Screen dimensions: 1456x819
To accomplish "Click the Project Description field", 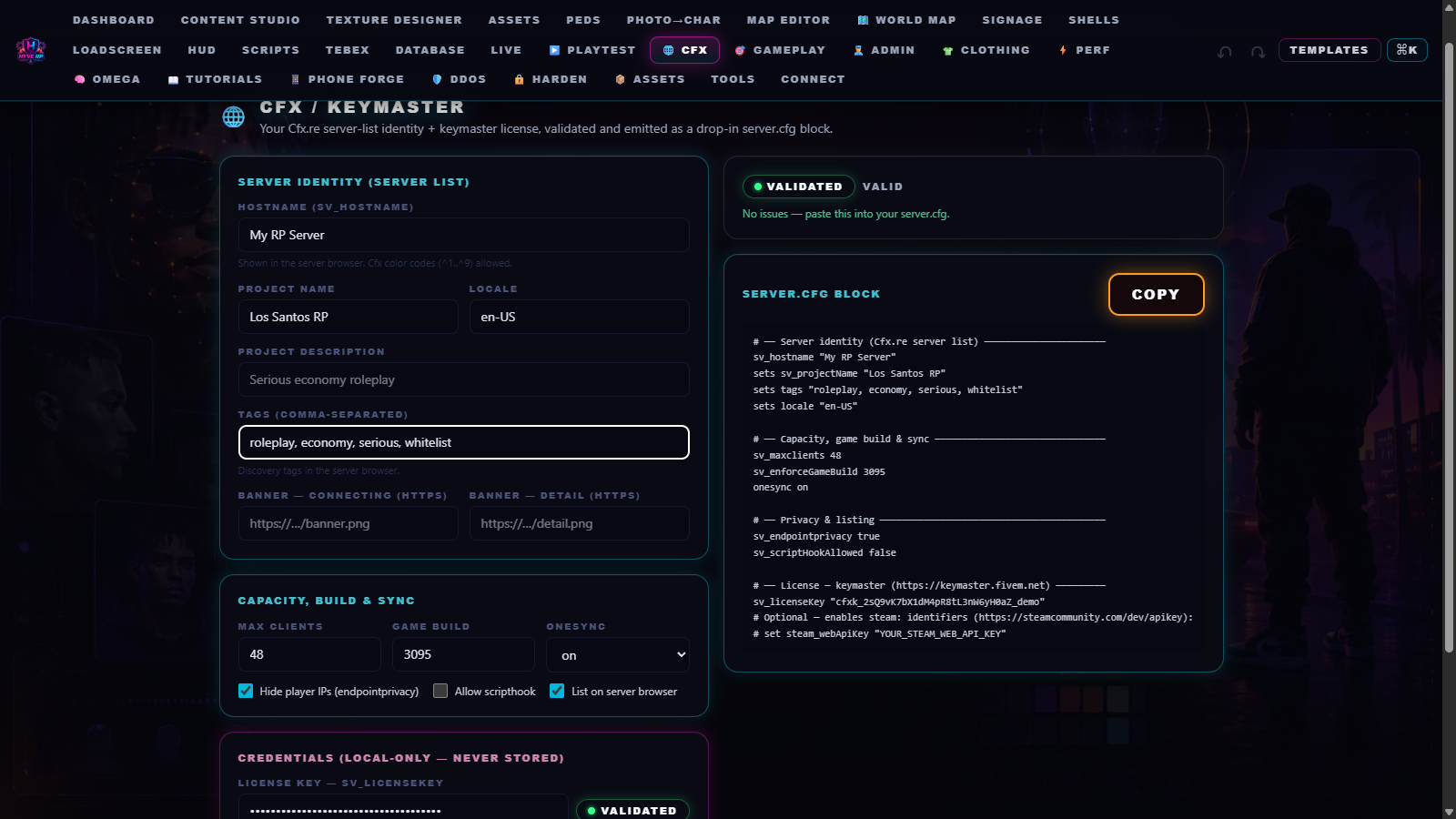I will tap(463, 379).
